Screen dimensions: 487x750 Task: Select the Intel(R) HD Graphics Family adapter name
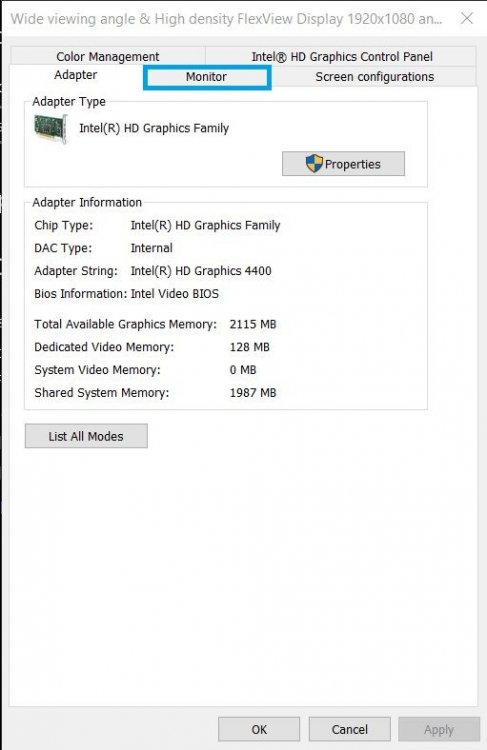pos(154,128)
